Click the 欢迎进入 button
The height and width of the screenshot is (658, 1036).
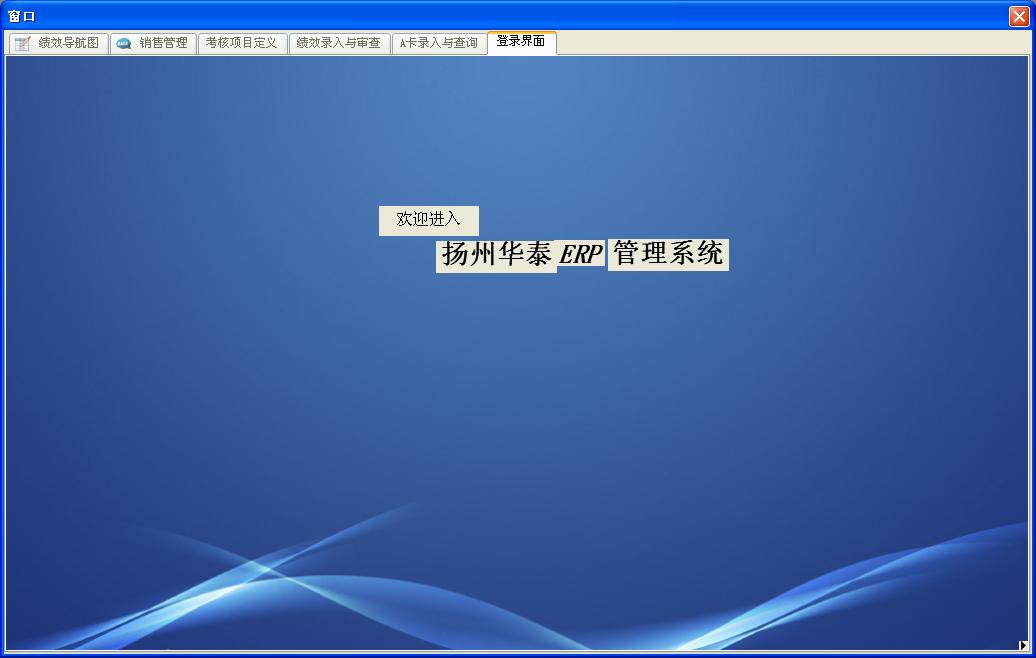429,220
